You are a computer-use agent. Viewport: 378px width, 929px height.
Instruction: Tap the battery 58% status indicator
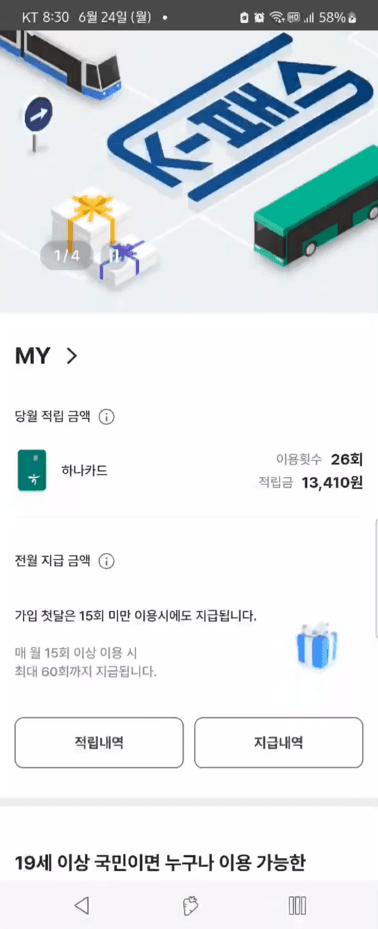tap(338, 17)
